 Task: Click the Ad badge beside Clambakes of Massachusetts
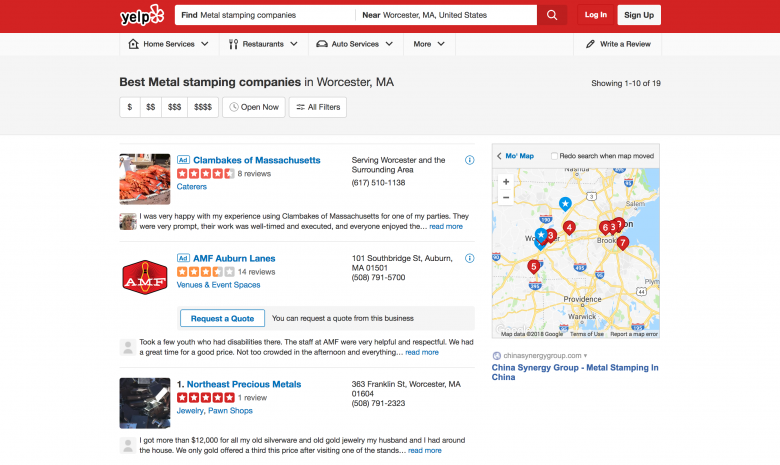tap(183, 160)
